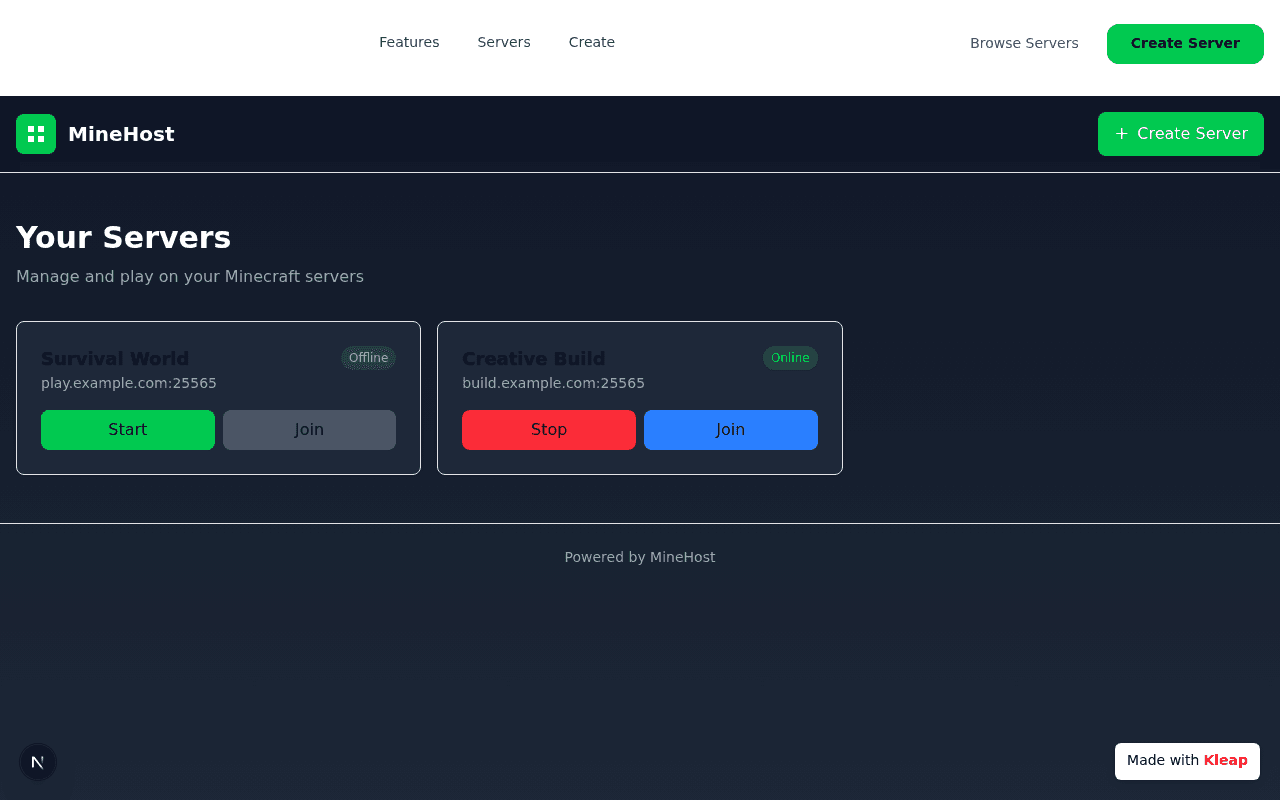
Task: Select address build.example.com:25565
Action: [553, 383]
